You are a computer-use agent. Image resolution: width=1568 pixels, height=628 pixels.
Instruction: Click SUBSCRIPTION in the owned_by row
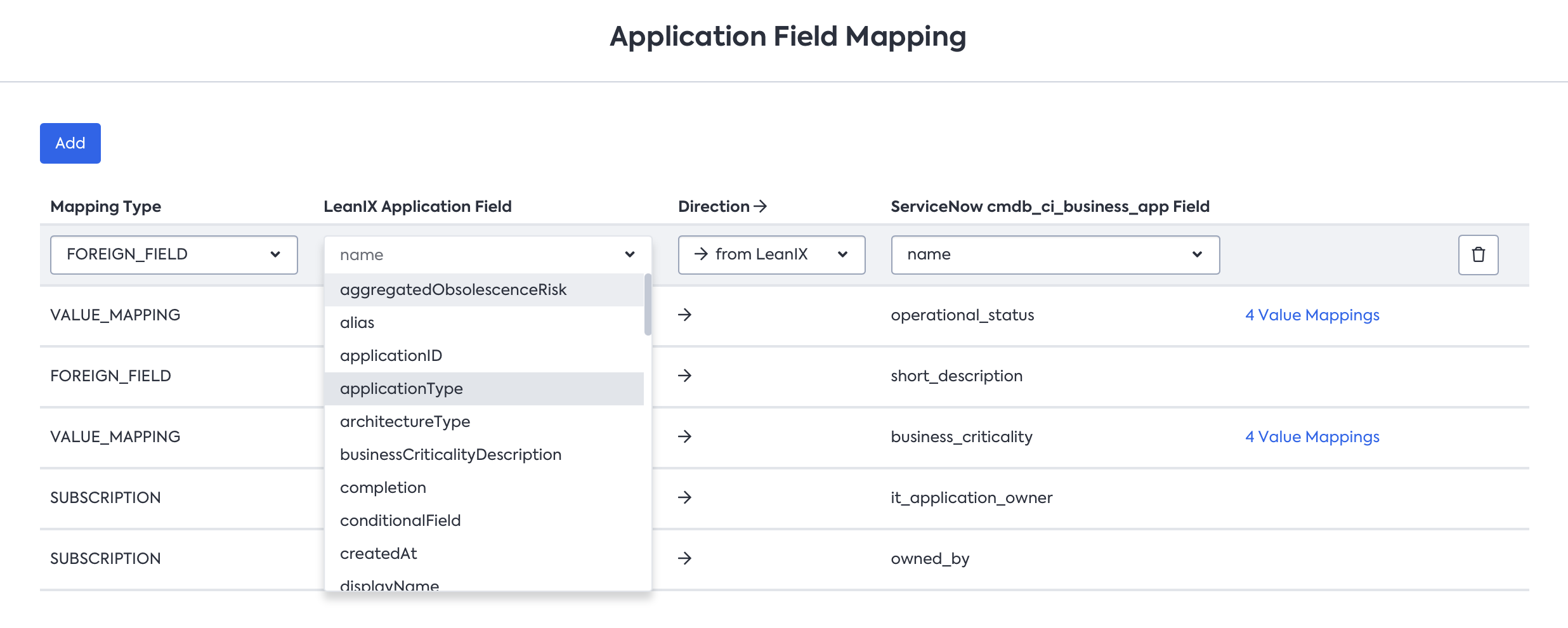click(x=105, y=559)
